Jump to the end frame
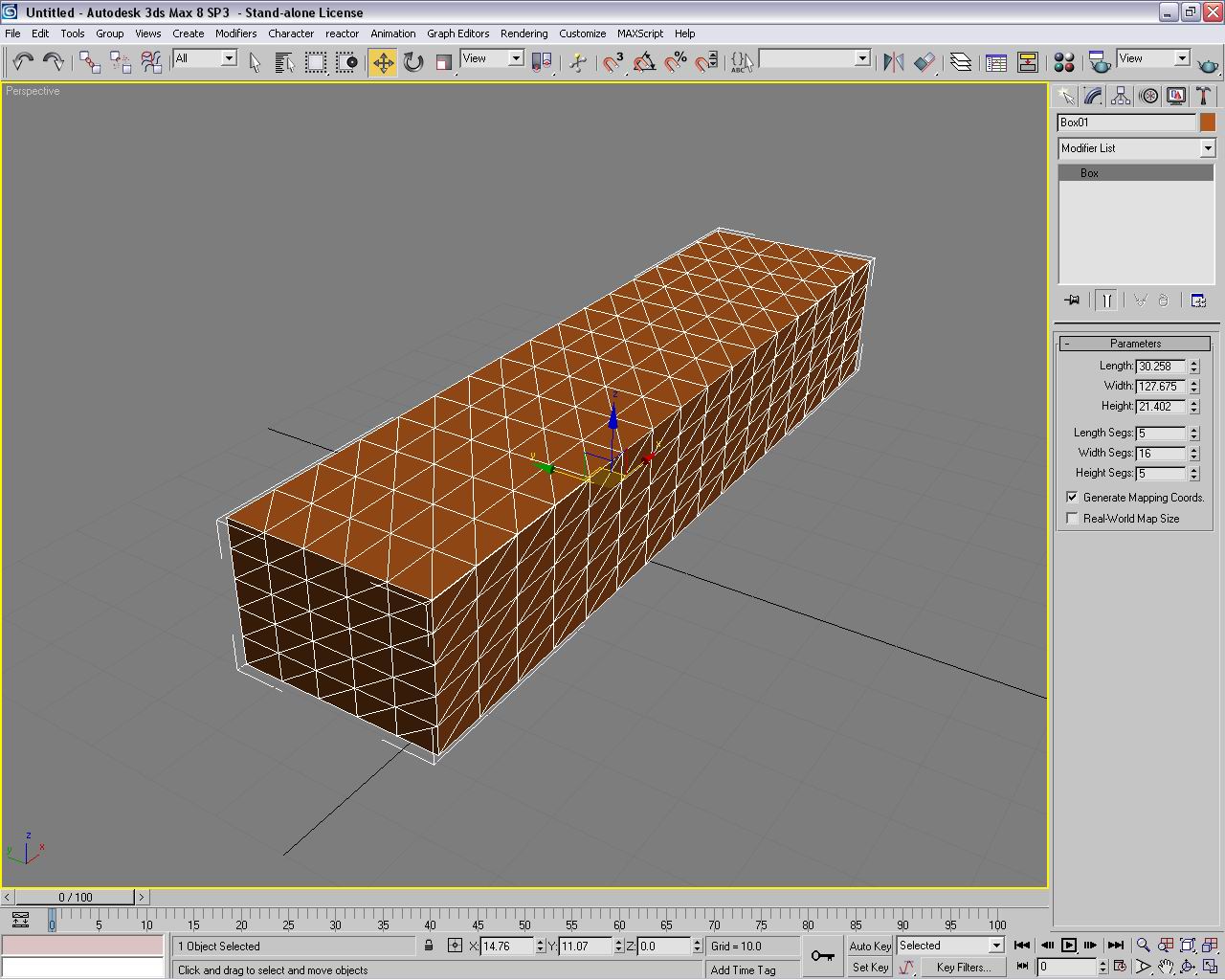This screenshot has width=1225, height=980. (1115, 946)
